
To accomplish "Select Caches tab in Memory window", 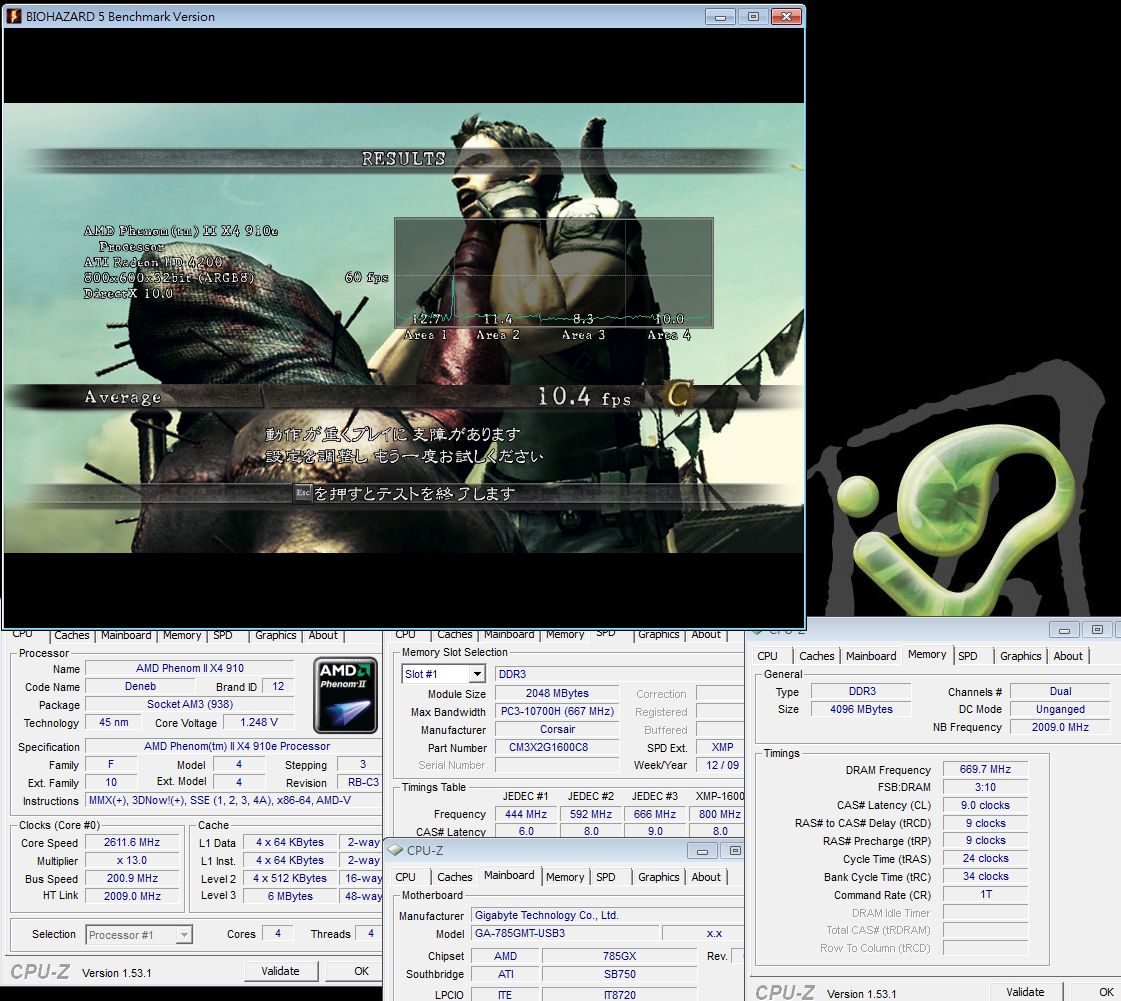I will click(x=816, y=656).
